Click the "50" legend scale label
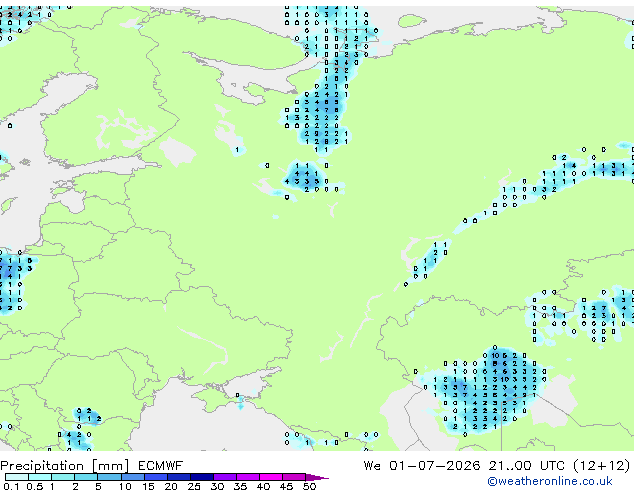This screenshot has width=634, height=490. click(310, 486)
